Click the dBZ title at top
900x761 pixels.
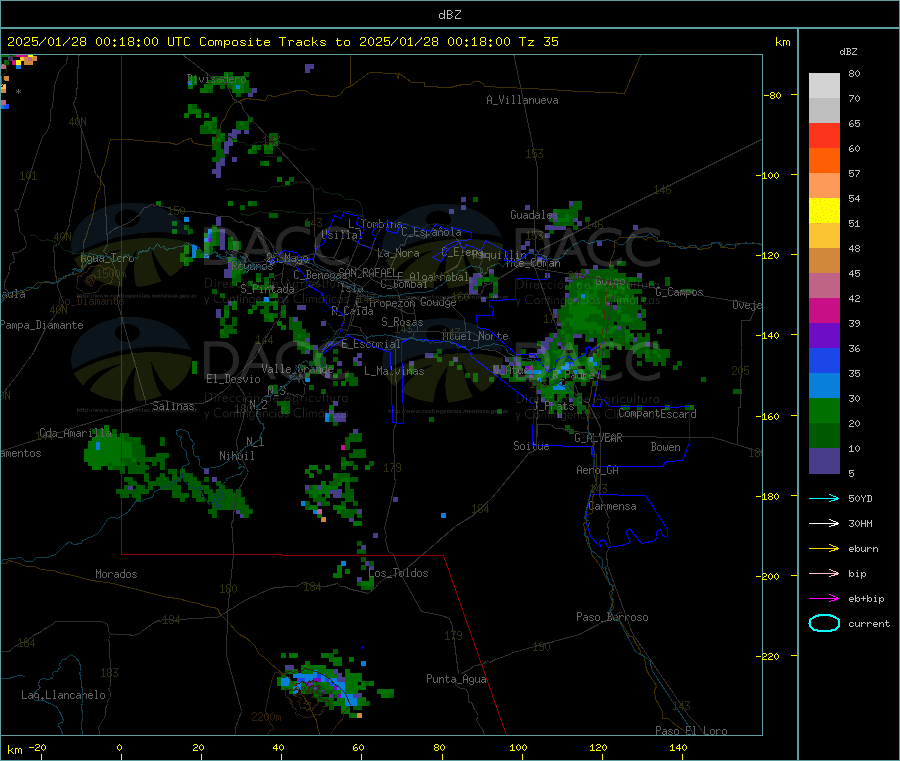pos(449,15)
